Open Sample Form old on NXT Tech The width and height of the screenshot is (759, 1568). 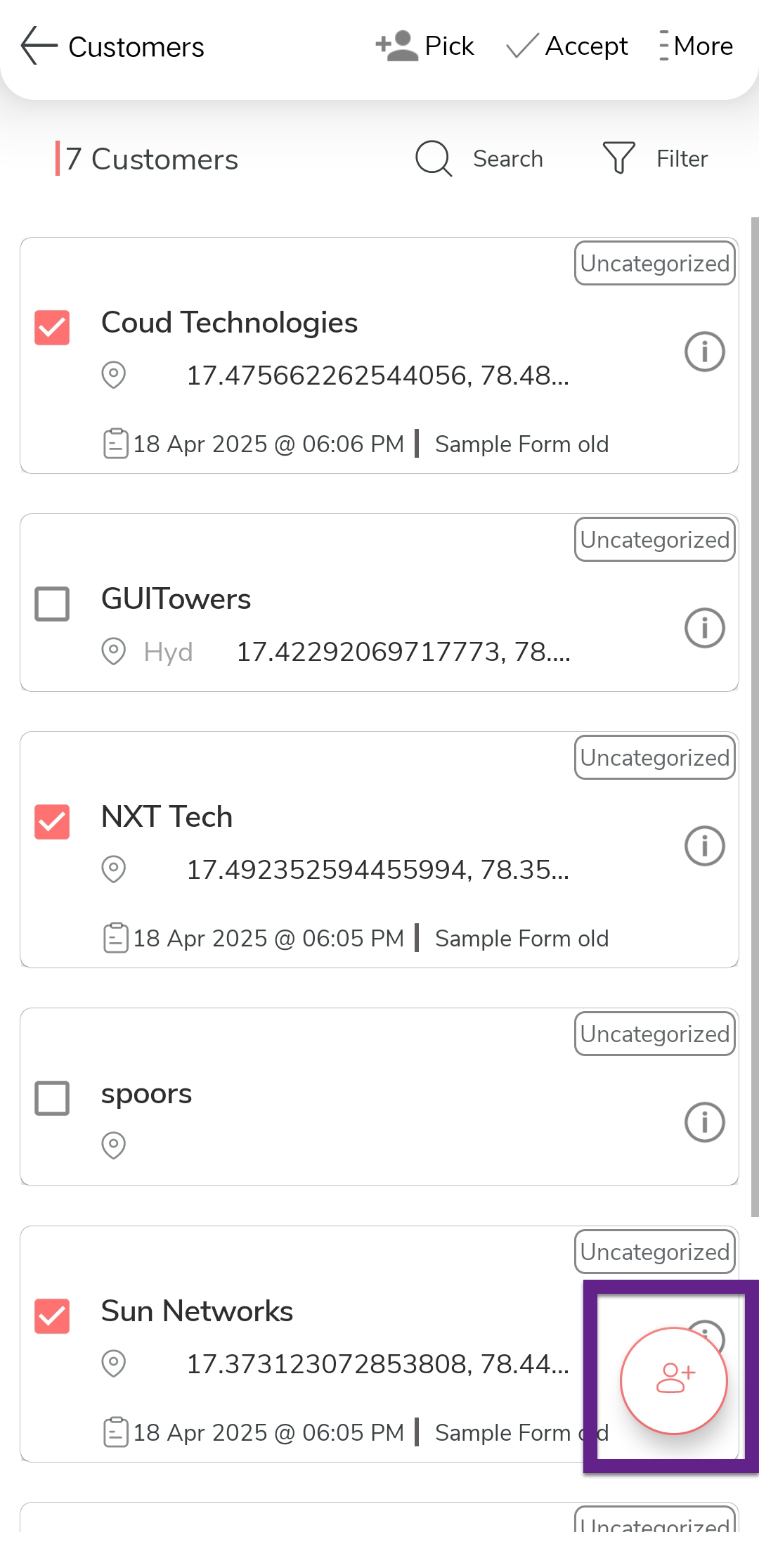pyautogui.click(x=521, y=939)
